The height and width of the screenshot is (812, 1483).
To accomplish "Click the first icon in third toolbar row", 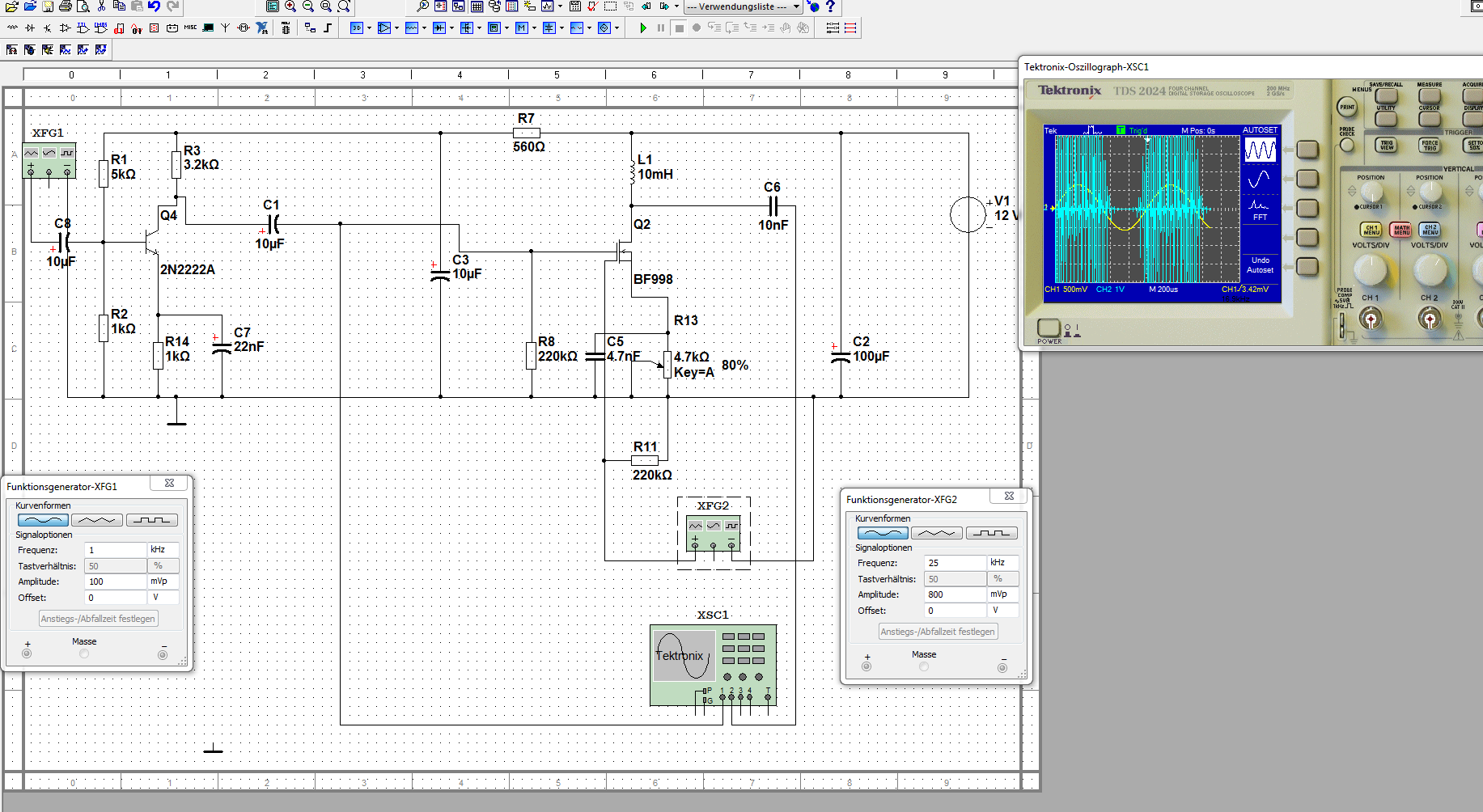I will pyautogui.click(x=12, y=49).
